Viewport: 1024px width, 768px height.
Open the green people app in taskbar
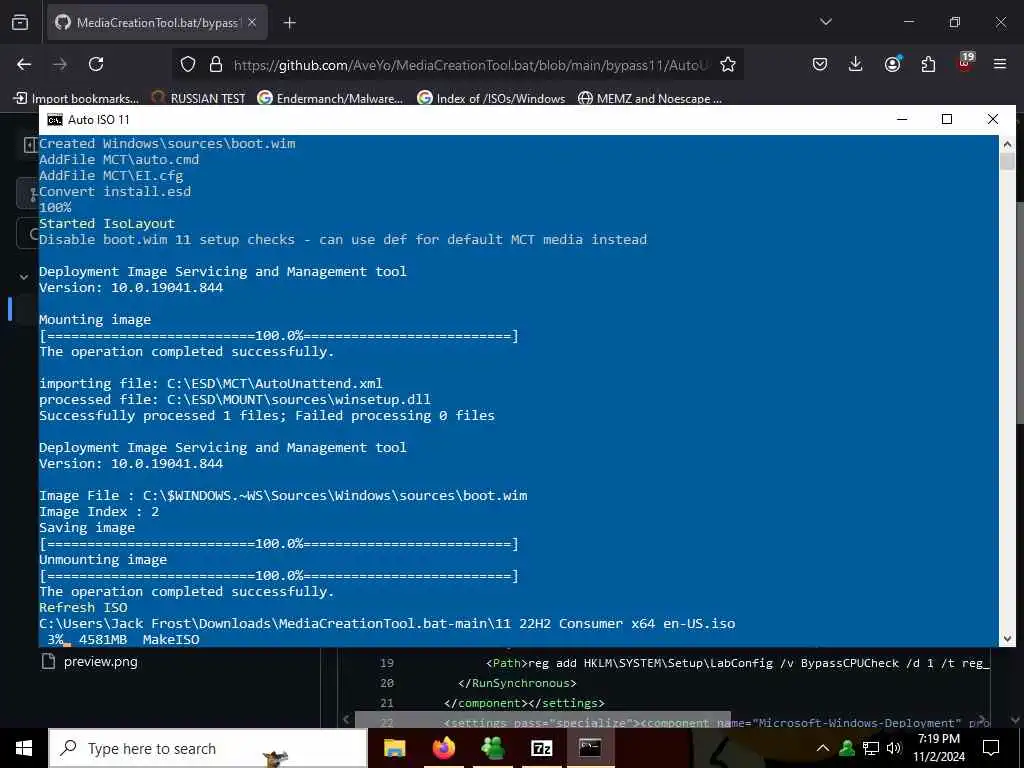coord(492,748)
